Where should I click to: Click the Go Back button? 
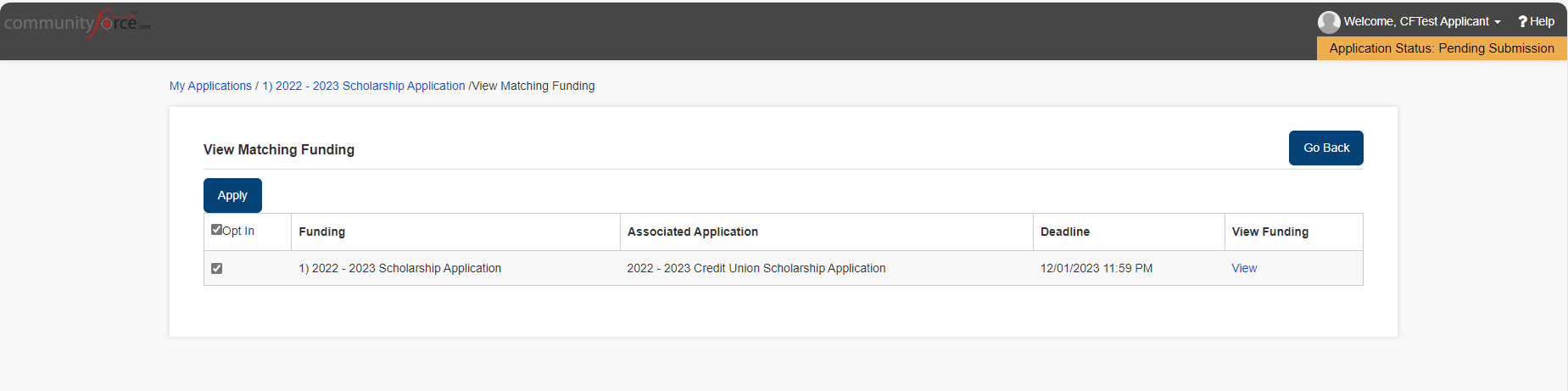coord(1326,148)
